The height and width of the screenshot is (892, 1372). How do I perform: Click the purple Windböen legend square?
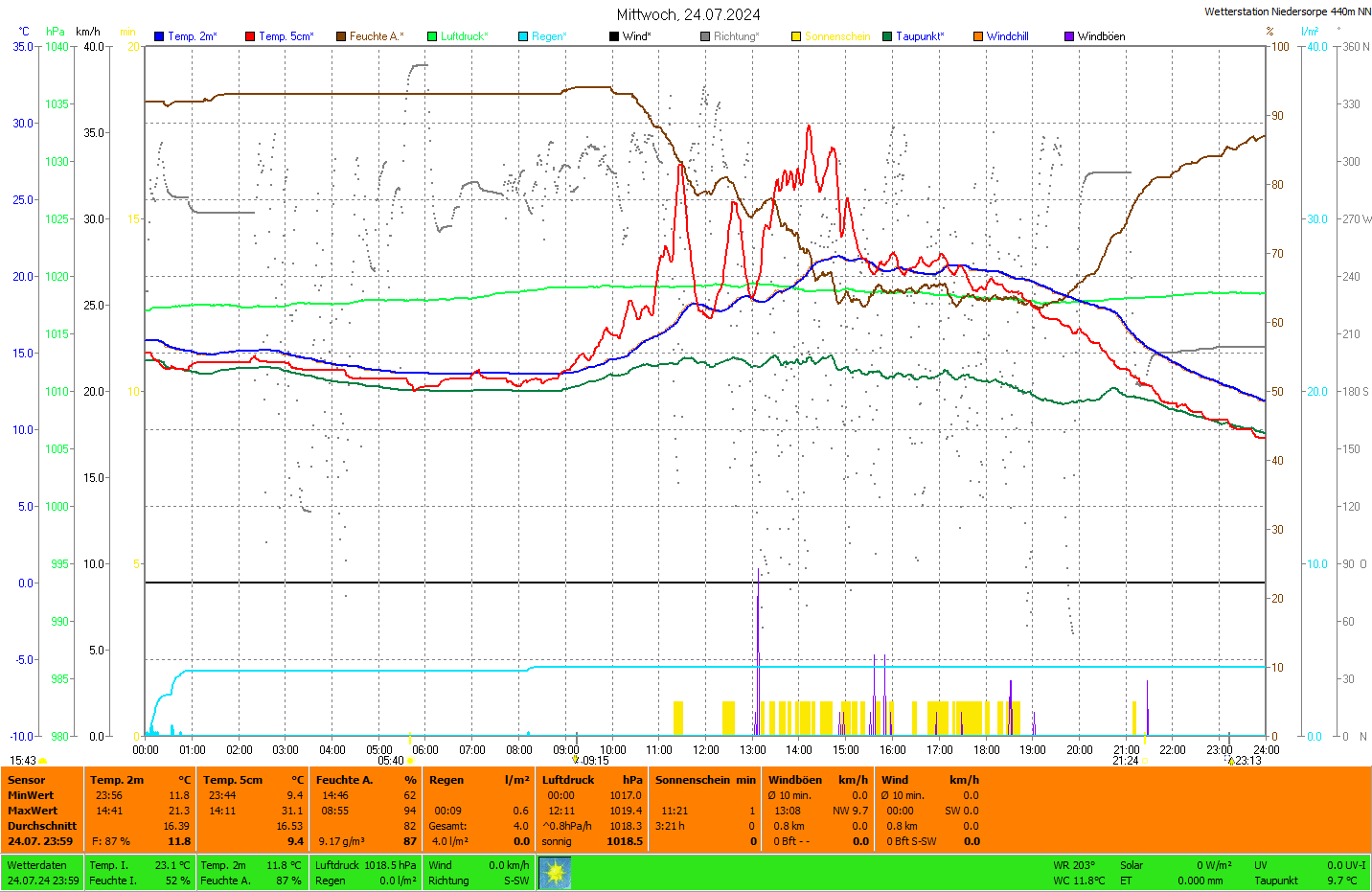point(1069,36)
